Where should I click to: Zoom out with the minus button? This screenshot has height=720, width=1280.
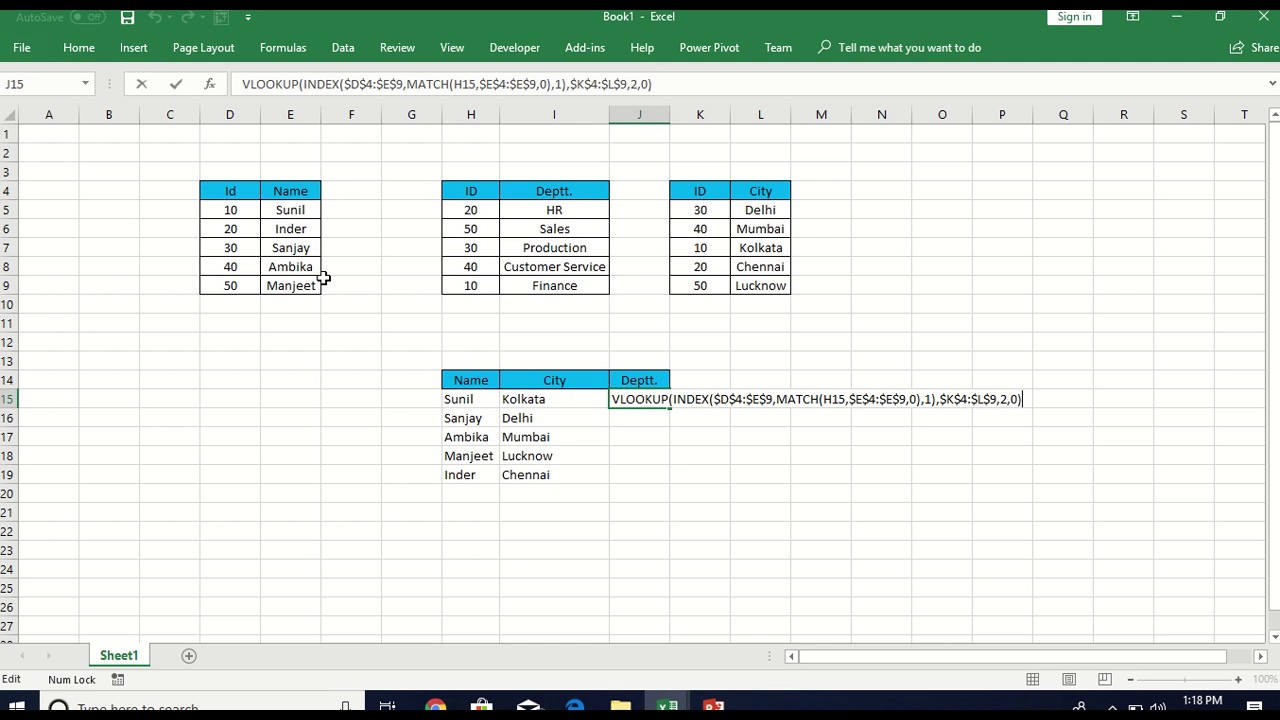1131,680
